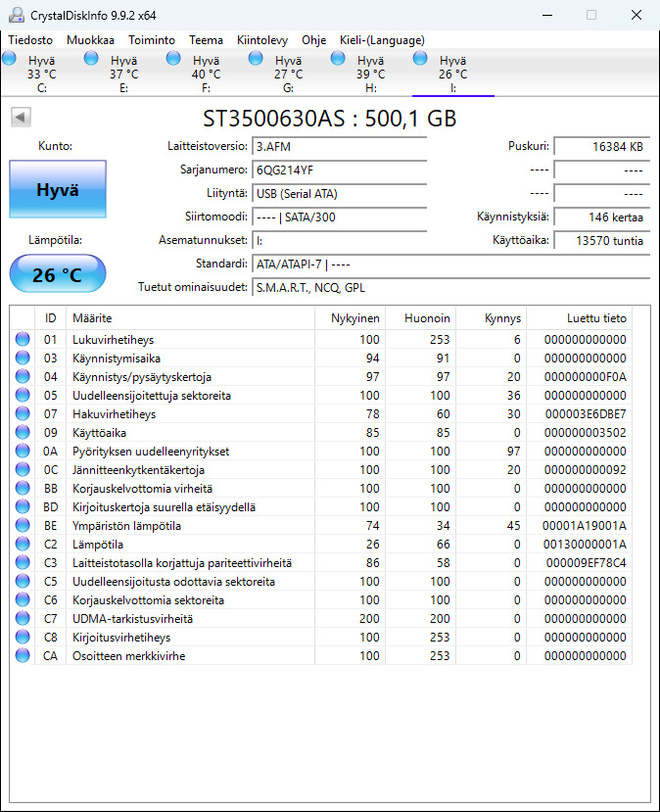Click the previous disk arrow button
The height and width of the screenshot is (812, 660).
(x=21, y=117)
